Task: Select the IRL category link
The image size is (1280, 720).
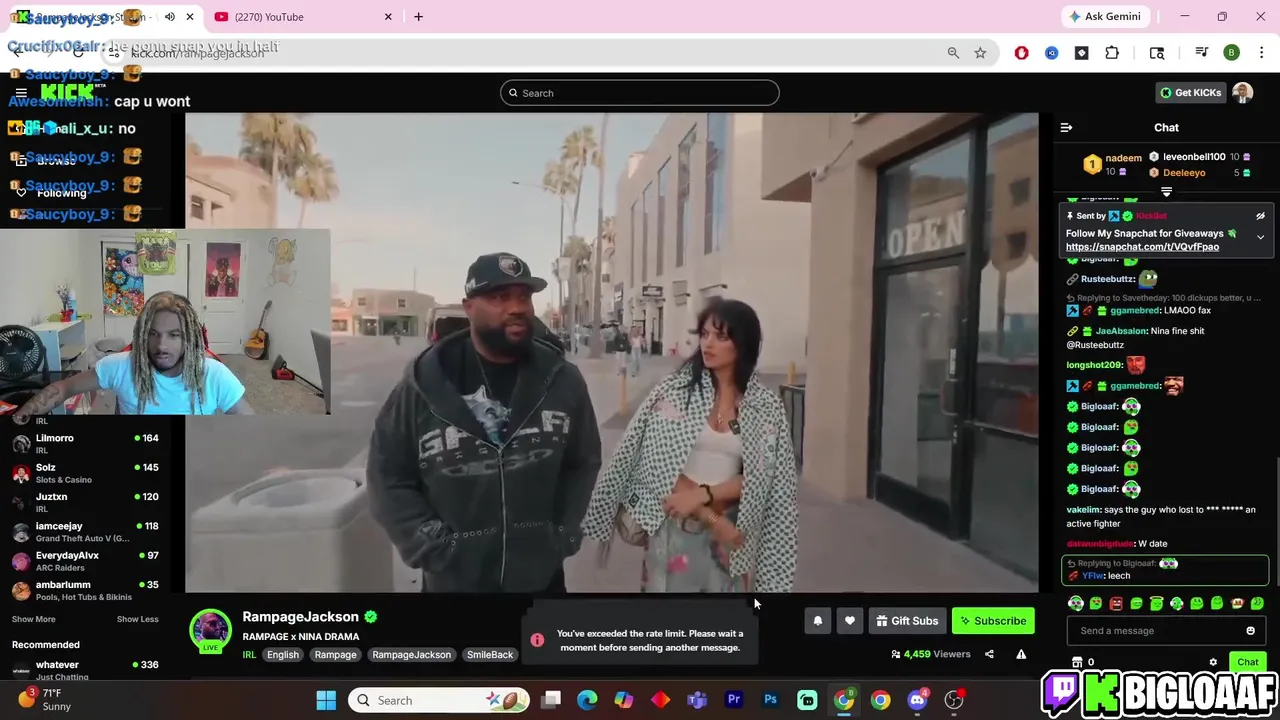Action: 249,655
